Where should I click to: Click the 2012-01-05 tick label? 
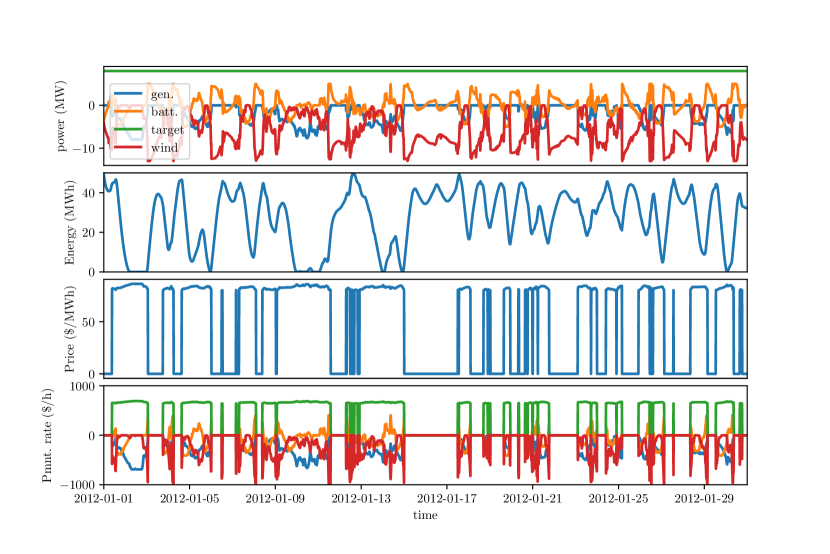tap(190, 498)
